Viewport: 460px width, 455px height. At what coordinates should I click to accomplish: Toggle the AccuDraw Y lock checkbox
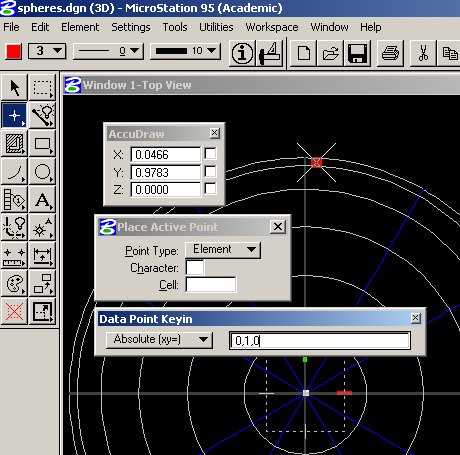pyautogui.click(x=210, y=172)
